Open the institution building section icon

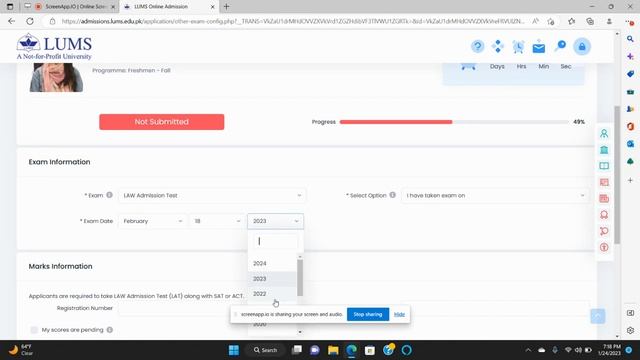604,150
